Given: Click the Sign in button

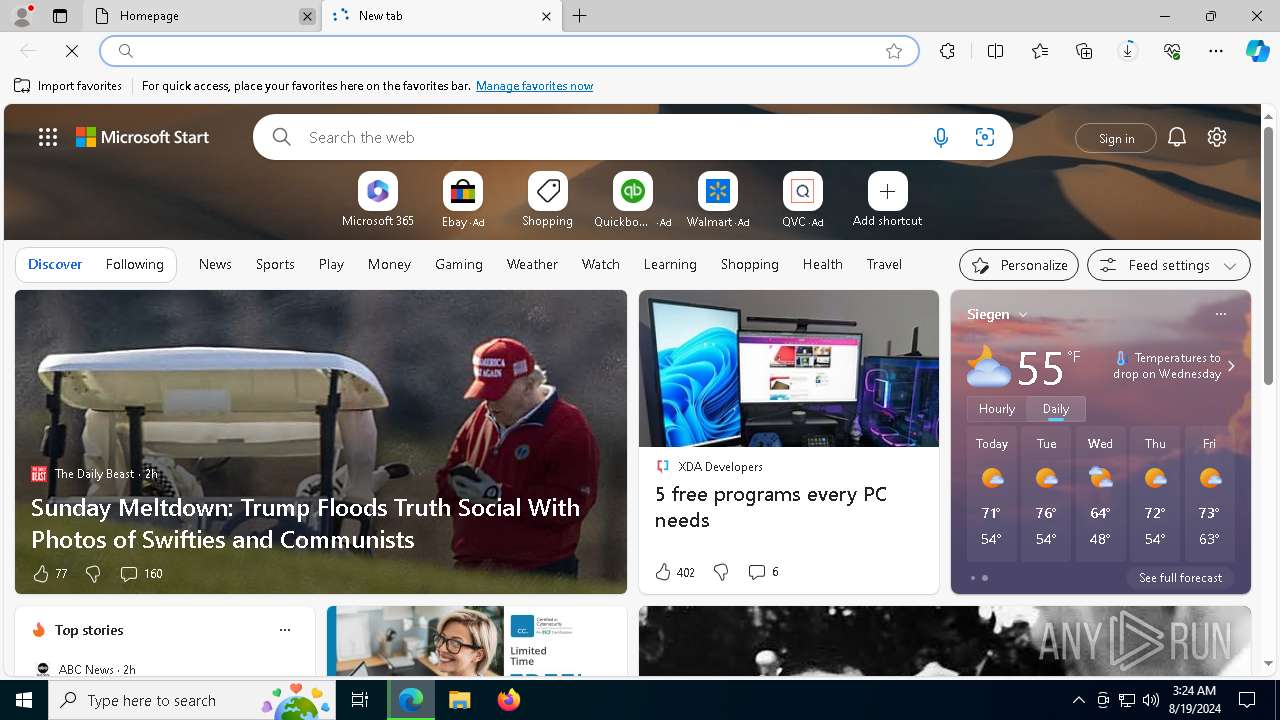Looking at the screenshot, I should coord(1116,138).
